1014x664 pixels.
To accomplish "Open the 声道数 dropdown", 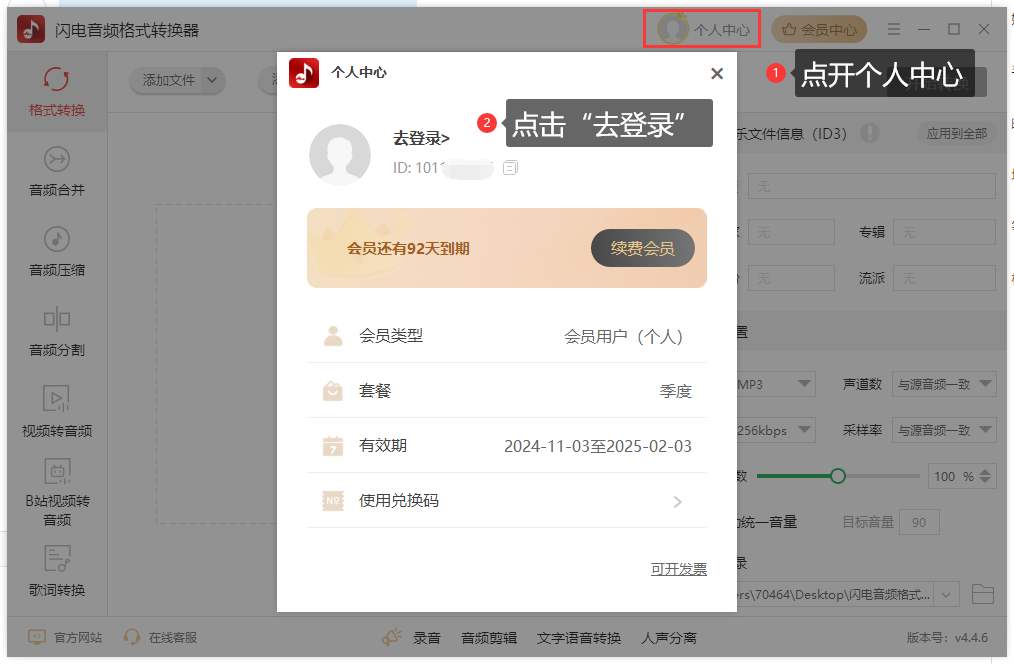I will click(x=944, y=384).
